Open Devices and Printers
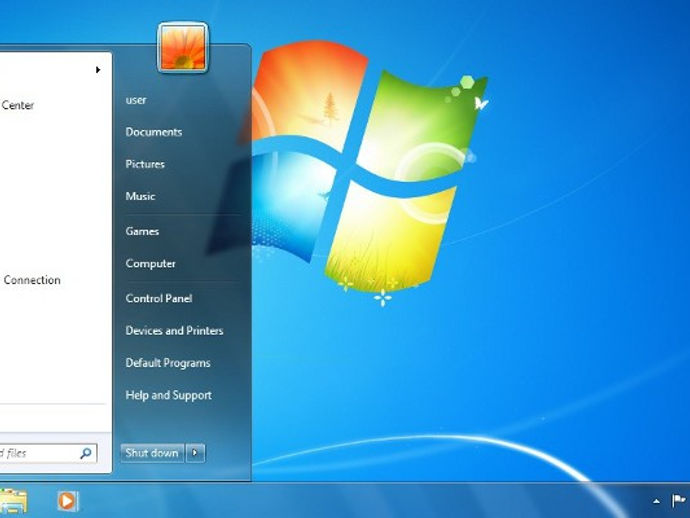Image resolution: width=690 pixels, height=518 pixels. click(x=174, y=331)
